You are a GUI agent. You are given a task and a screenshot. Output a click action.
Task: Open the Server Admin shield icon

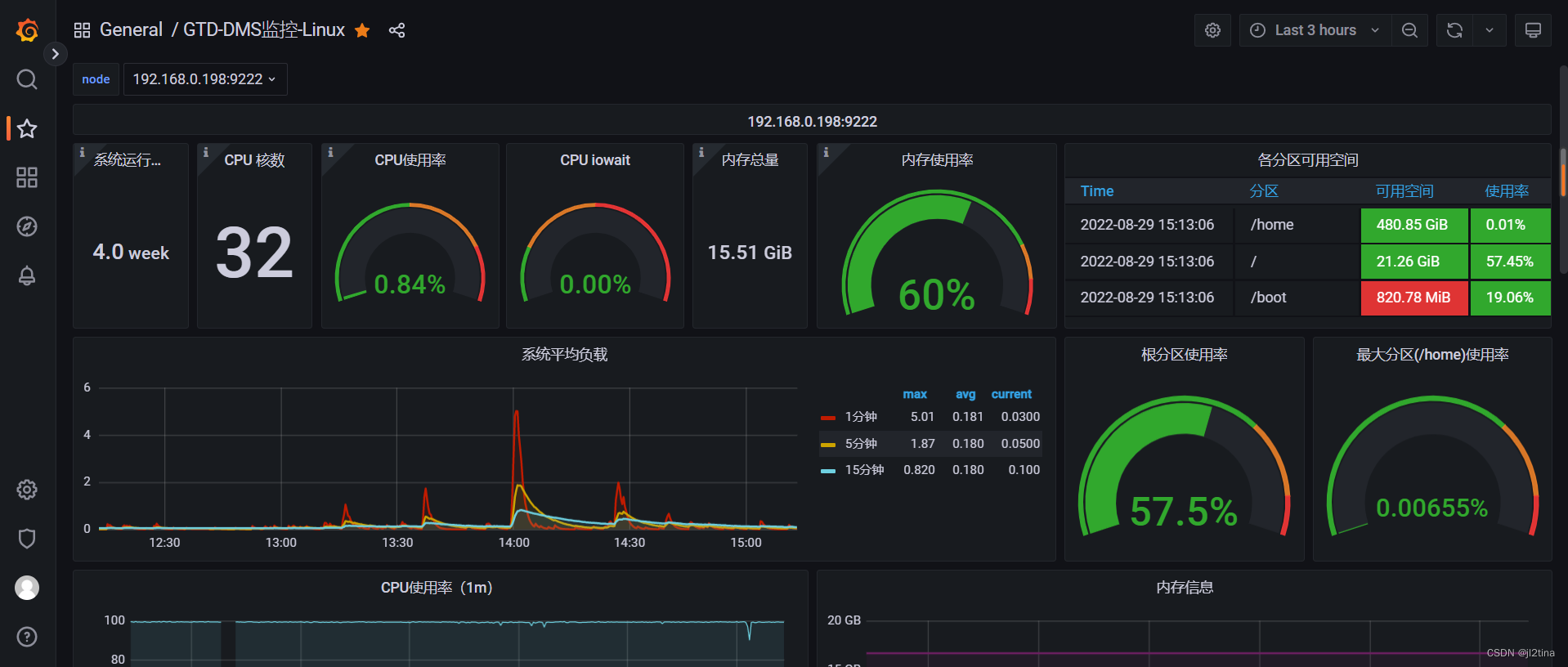point(27,539)
